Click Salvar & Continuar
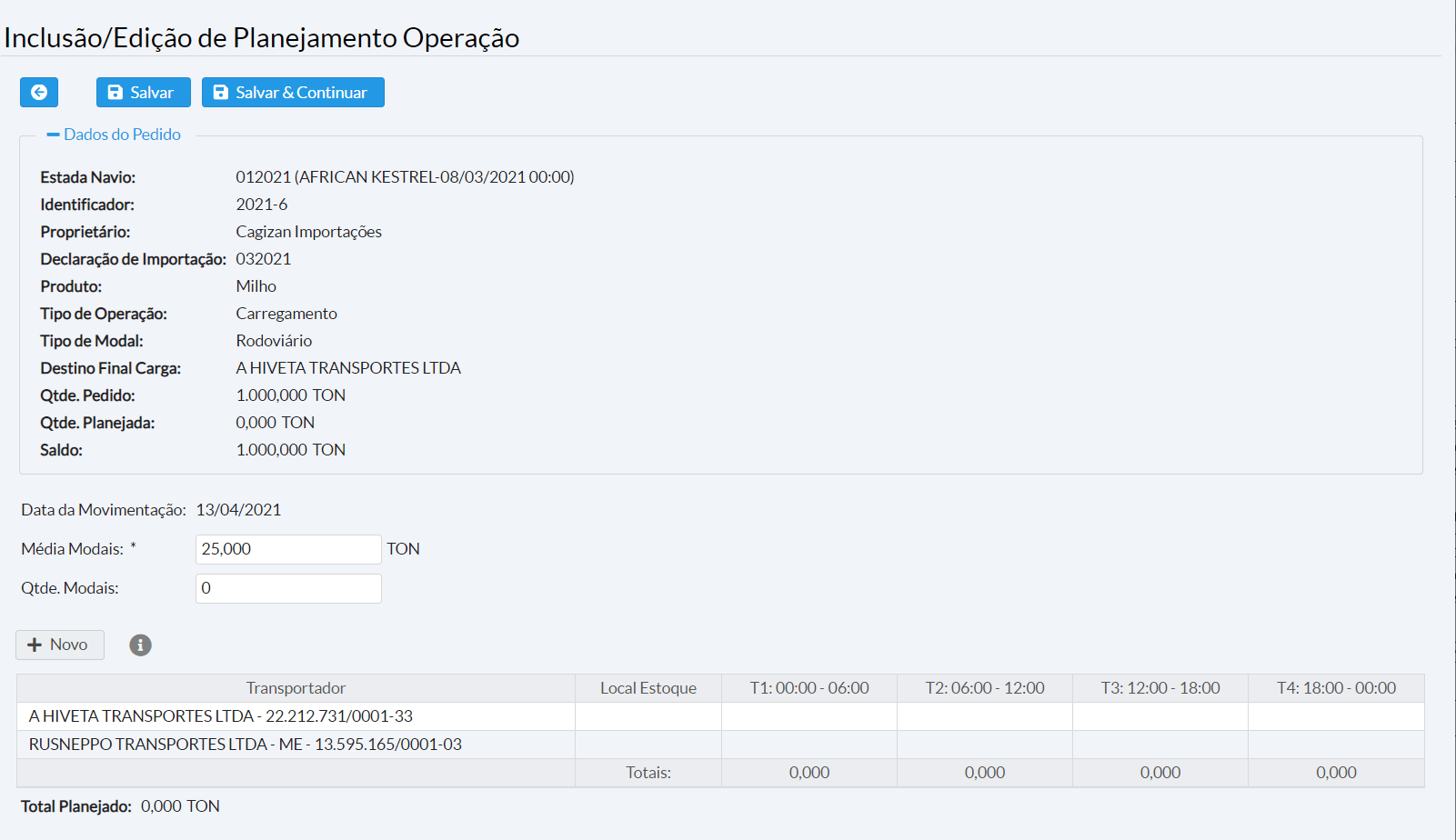Image resolution: width=1456 pixels, height=840 pixels. coord(293,92)
